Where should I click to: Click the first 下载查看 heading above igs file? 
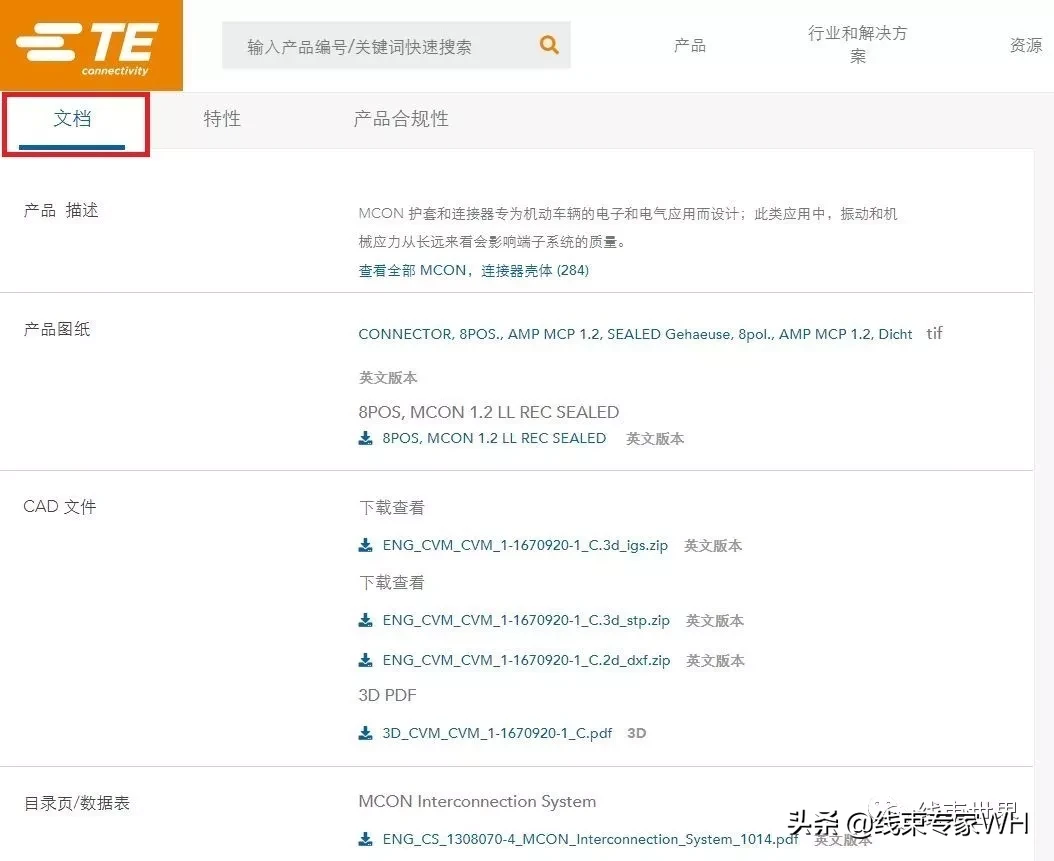[x=391, y=507]
